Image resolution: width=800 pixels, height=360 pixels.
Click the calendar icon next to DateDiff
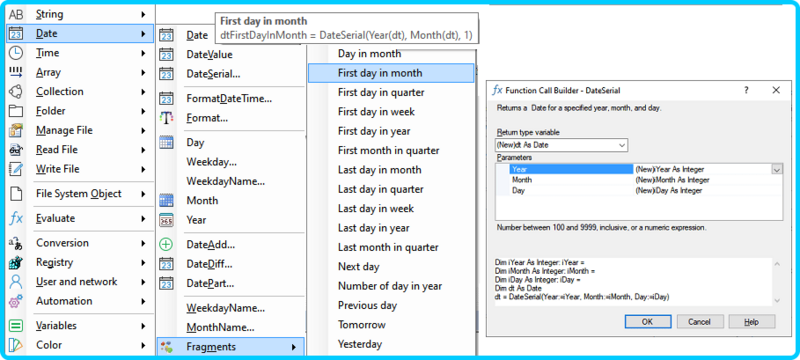tap(166, 264)
